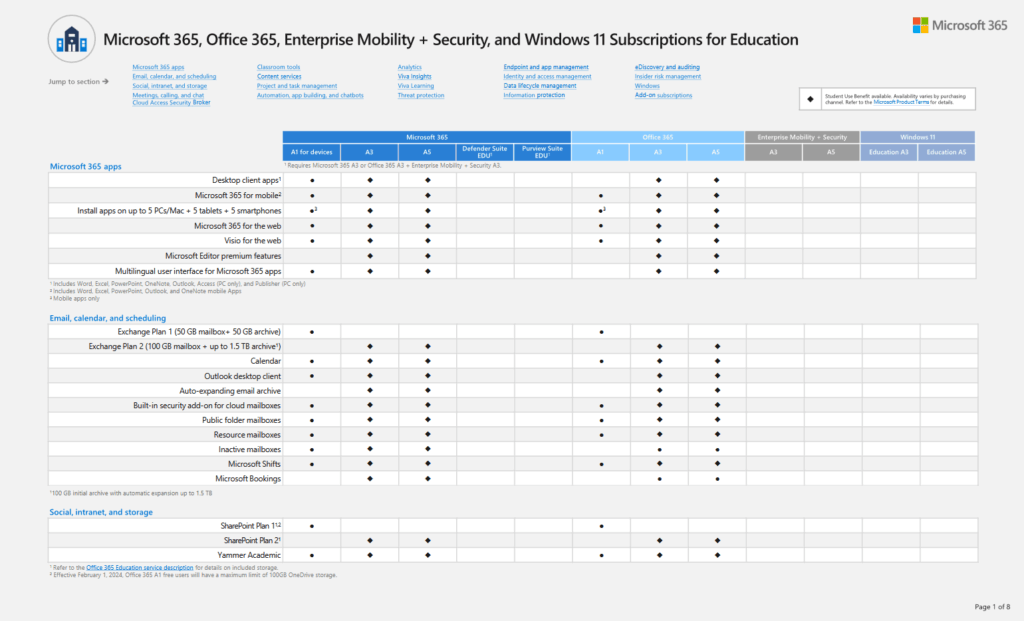Select the Education A3 column header

click(x=888, y=152)
